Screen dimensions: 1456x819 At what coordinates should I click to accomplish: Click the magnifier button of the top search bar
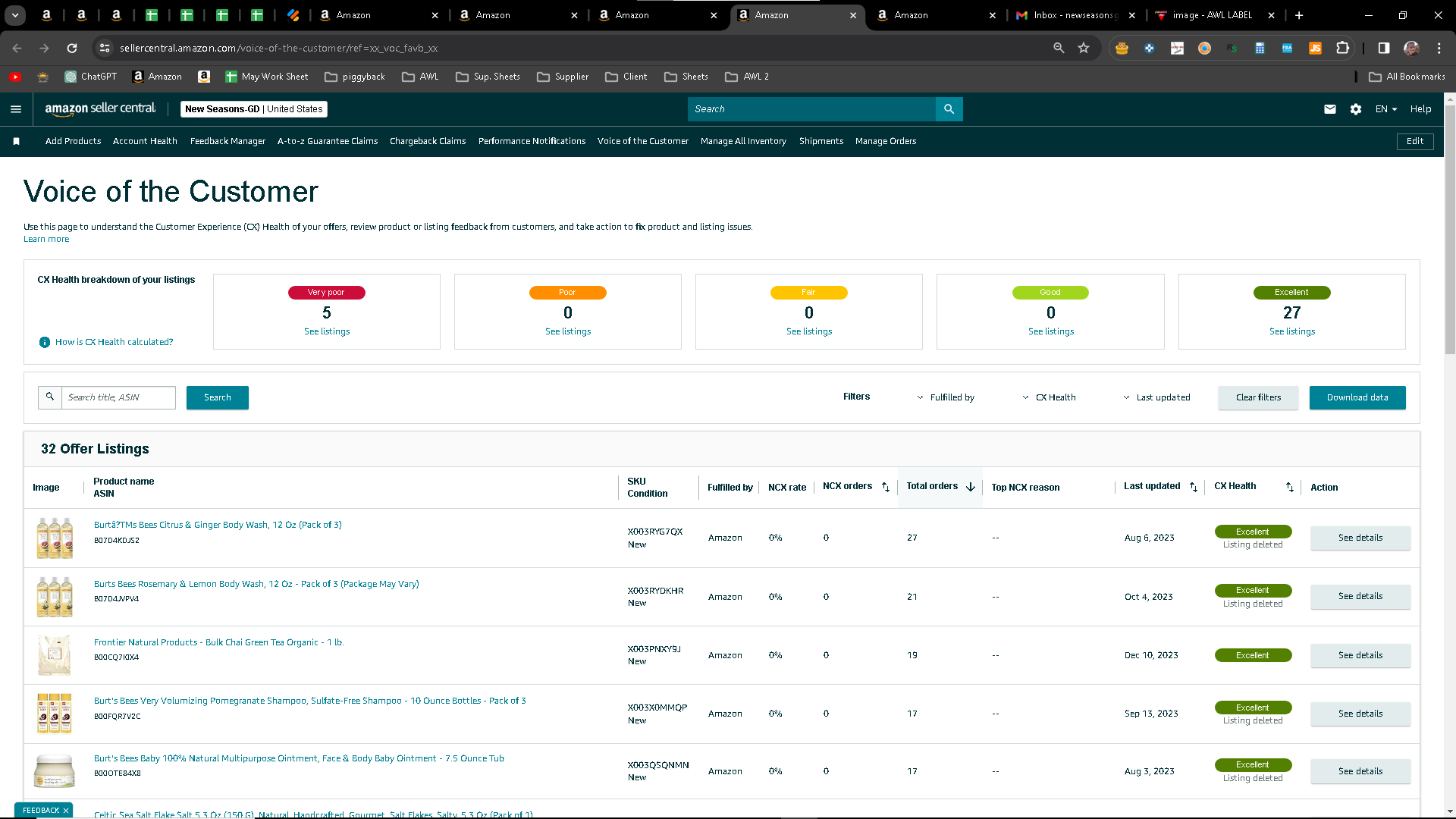[x=949, y=109]
